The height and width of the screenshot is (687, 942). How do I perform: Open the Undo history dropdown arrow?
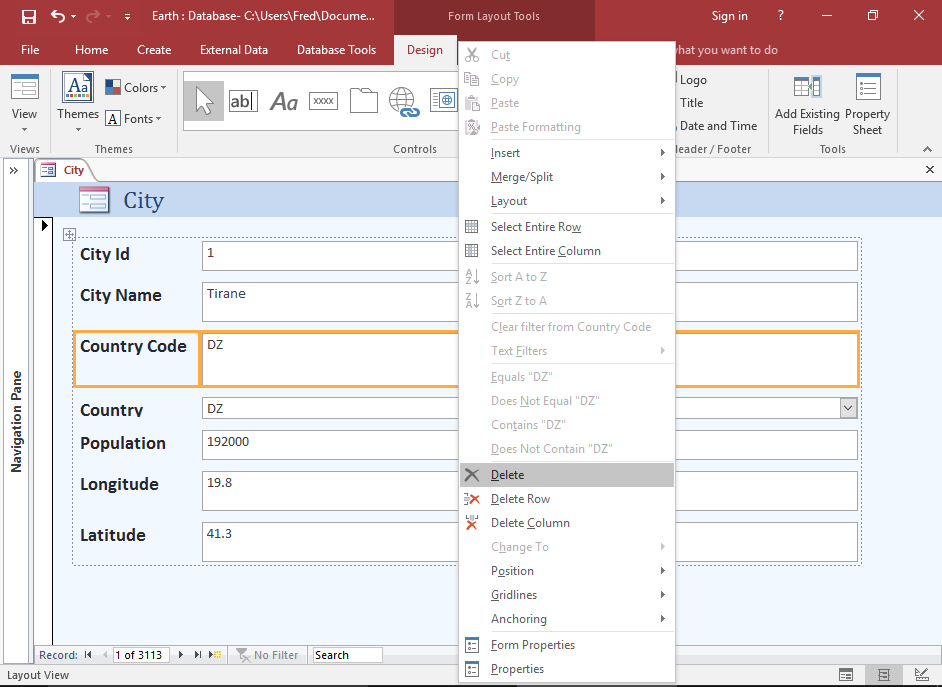pyautogui.click(x=74, y=17)
